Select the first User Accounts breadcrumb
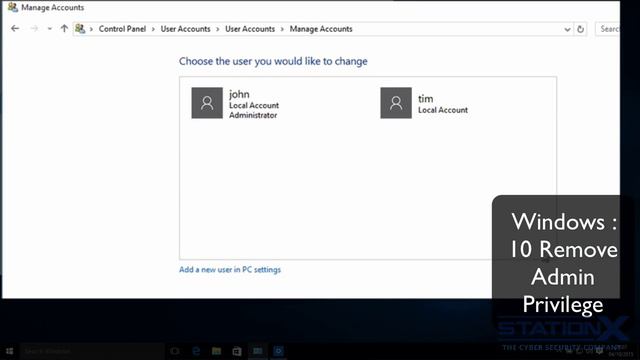 point(185,29)
